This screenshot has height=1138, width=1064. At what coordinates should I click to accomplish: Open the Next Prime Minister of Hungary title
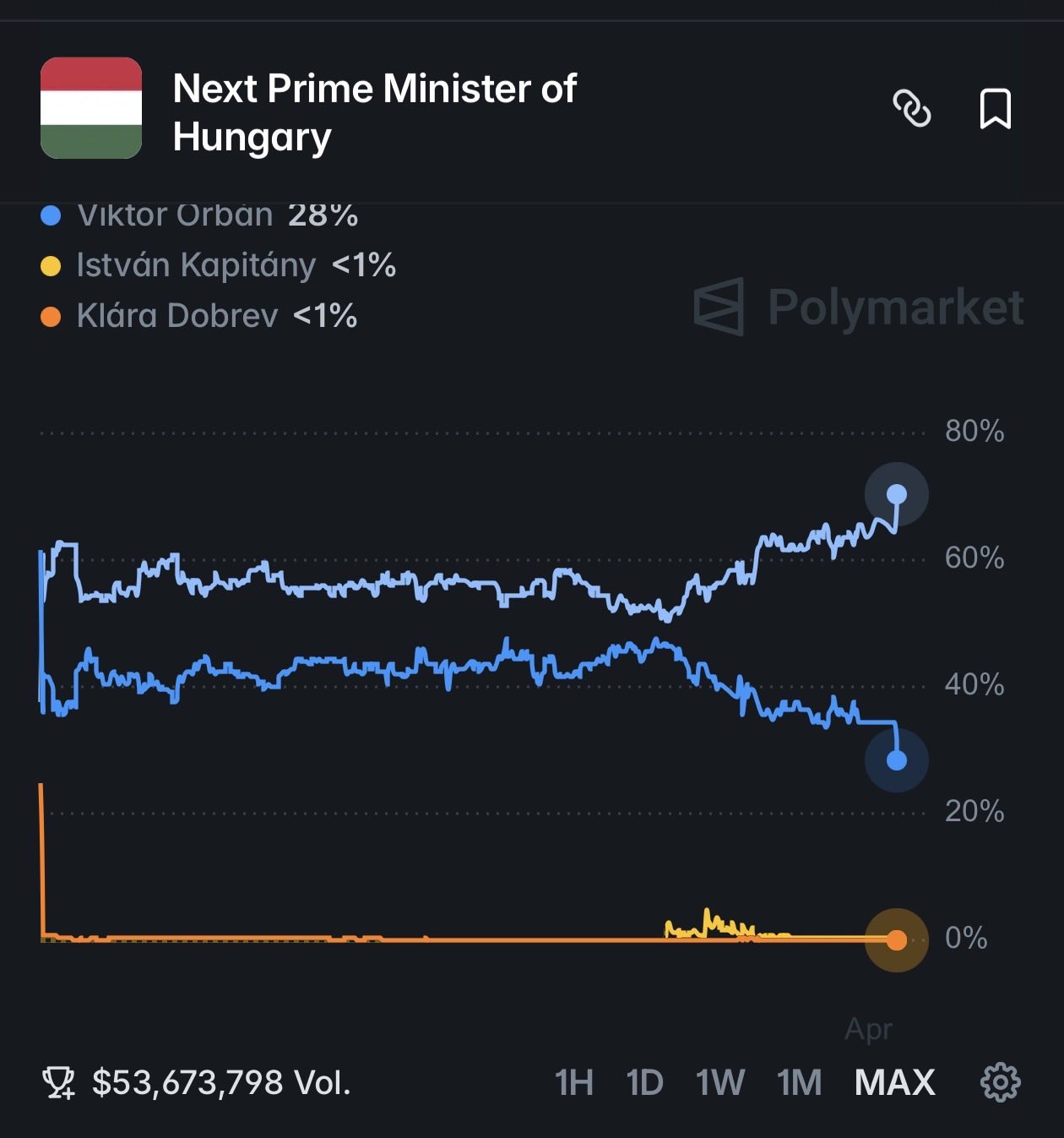coord(374,112)
